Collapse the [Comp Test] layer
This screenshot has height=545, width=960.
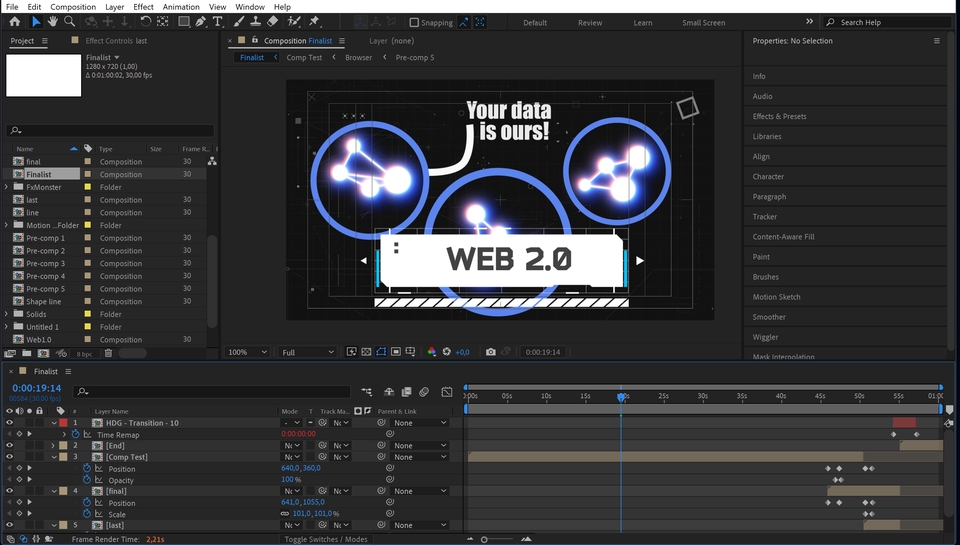pyautogui.click(x=54, y=457)
